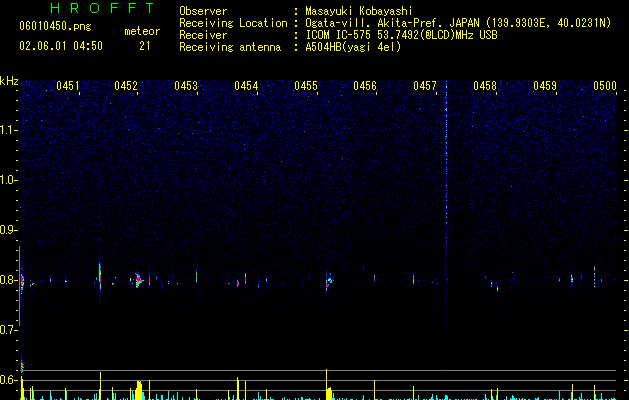Click the 'meteor' count label
This screenshot has width=629, height=400.
coord(142,31)
